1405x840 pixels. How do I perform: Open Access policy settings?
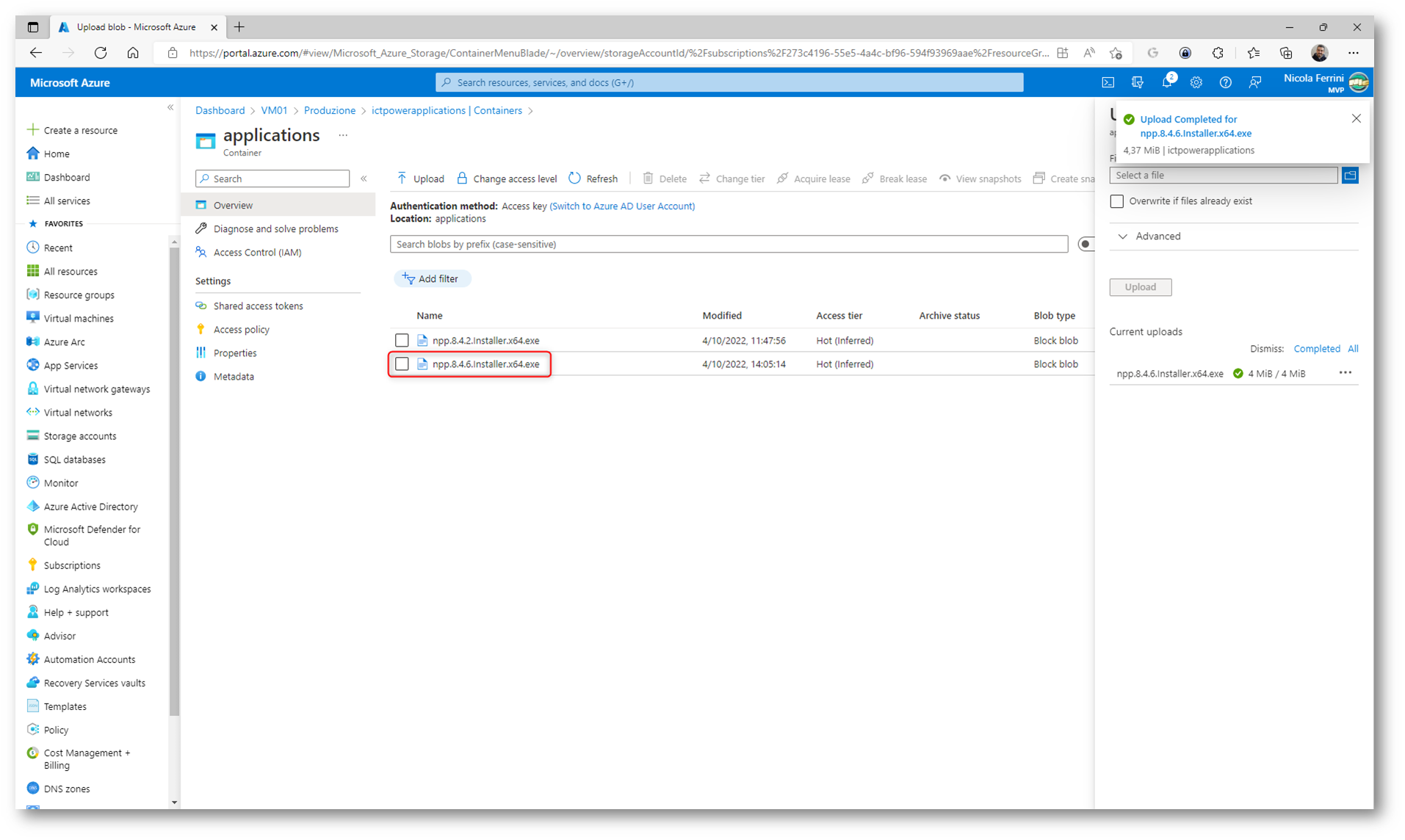tap(232, 329)
